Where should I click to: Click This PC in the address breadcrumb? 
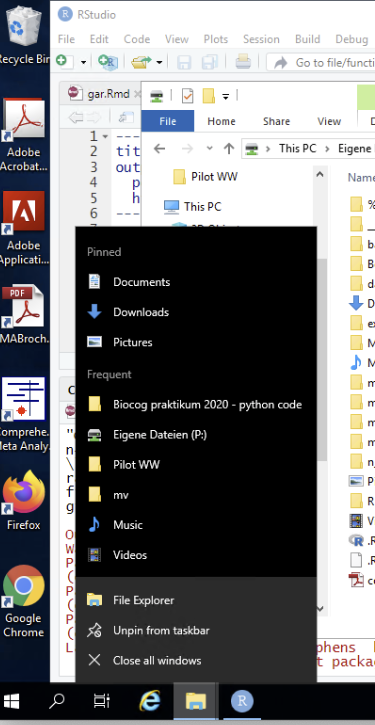pos(297,148)
